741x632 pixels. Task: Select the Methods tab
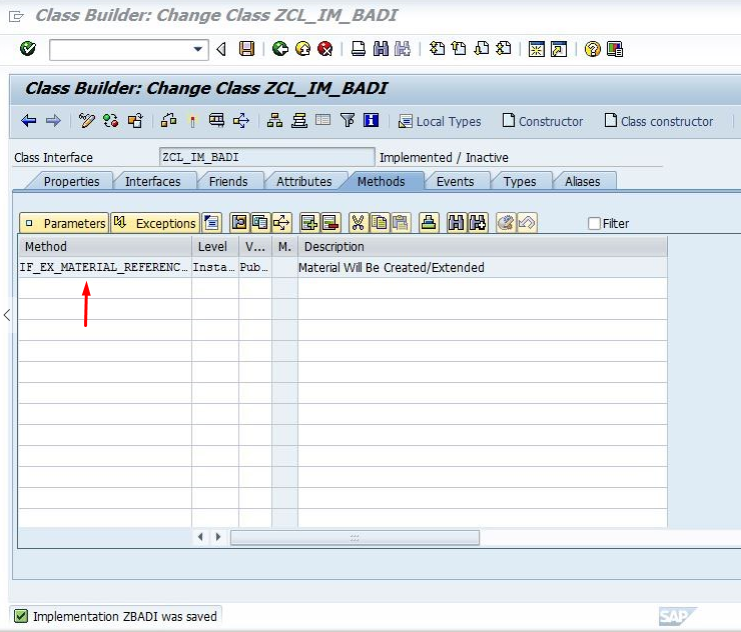pyautogui.click(x=381, y=182)
